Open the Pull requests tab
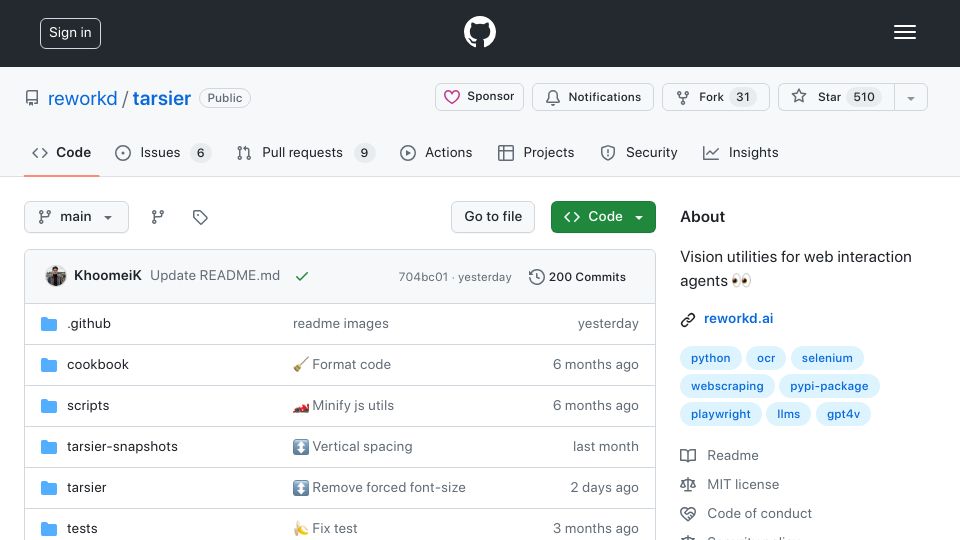Image resolution: width=960 pixels, height=540 pixels. (x=305, y=152)
